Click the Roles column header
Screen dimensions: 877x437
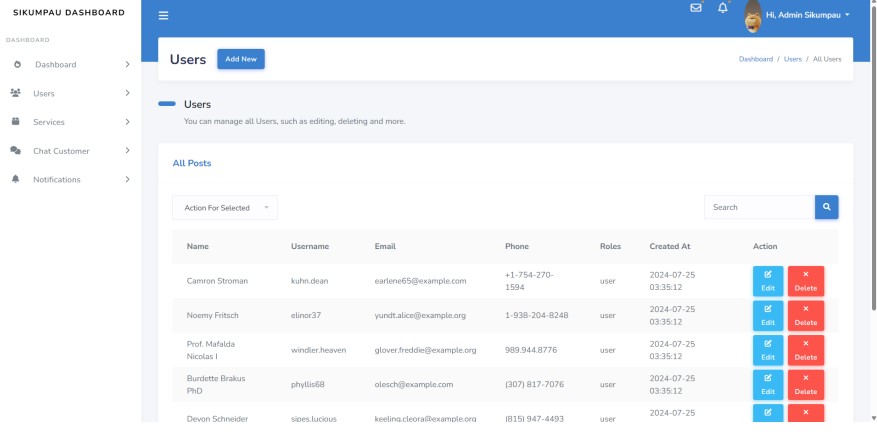tap(610, 246)
